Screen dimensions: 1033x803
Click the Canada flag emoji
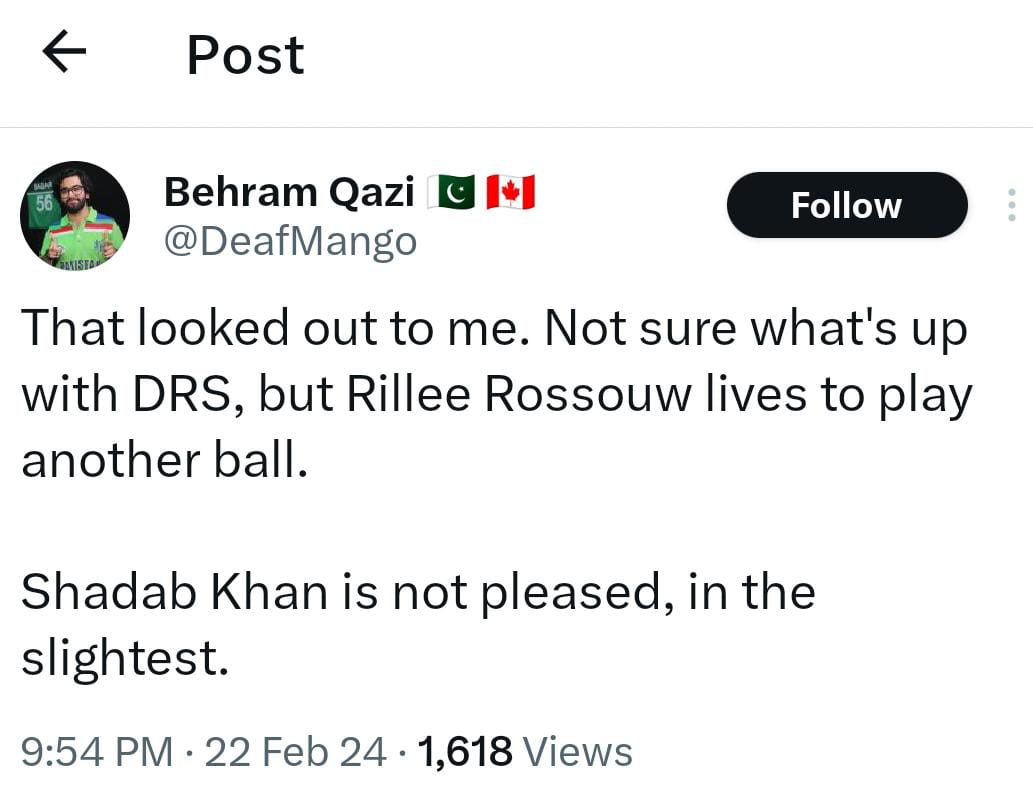coord(510,192)
